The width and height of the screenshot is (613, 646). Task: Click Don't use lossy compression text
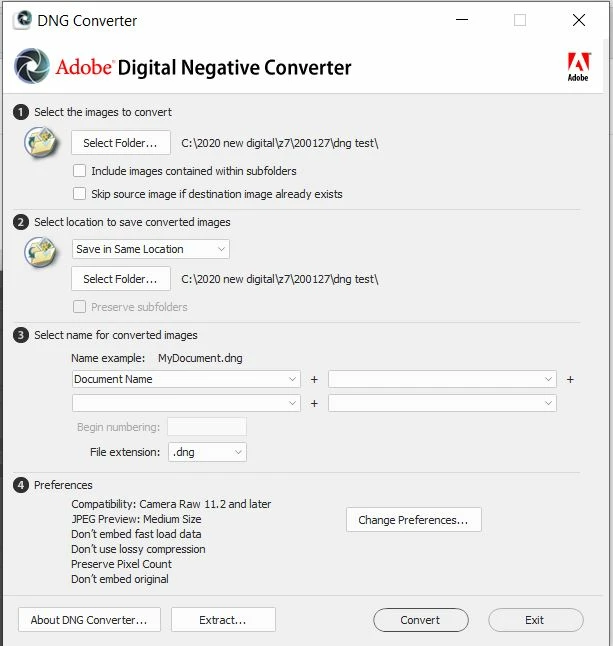(x=138, y=549)
